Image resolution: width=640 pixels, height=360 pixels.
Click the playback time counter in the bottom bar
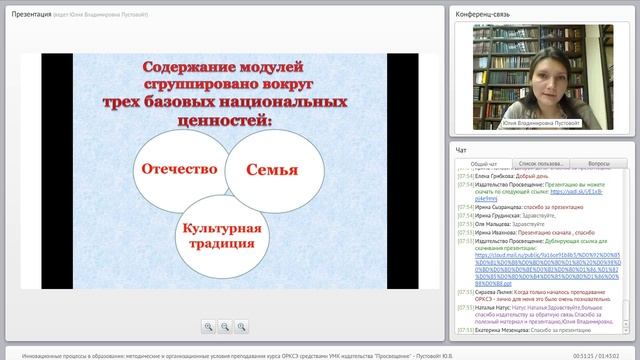[x=596, y=356]
